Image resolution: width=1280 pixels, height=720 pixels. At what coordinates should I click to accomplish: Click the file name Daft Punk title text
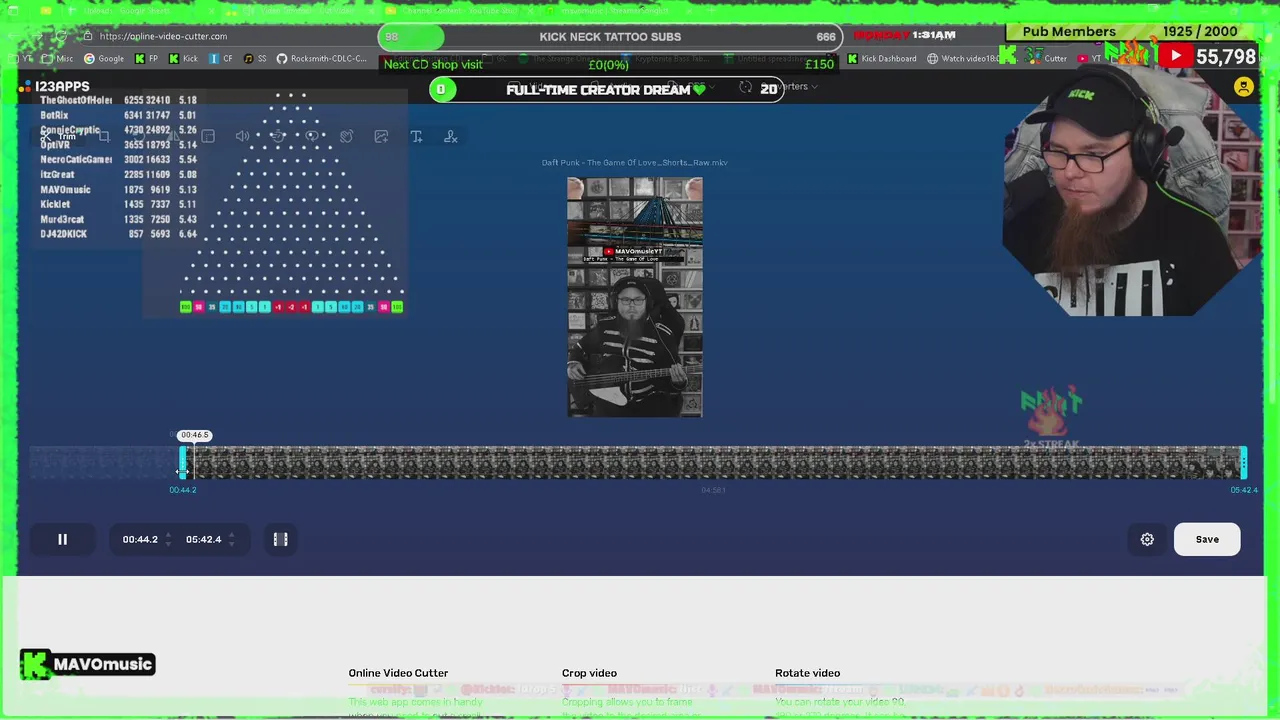click(635, 163)
